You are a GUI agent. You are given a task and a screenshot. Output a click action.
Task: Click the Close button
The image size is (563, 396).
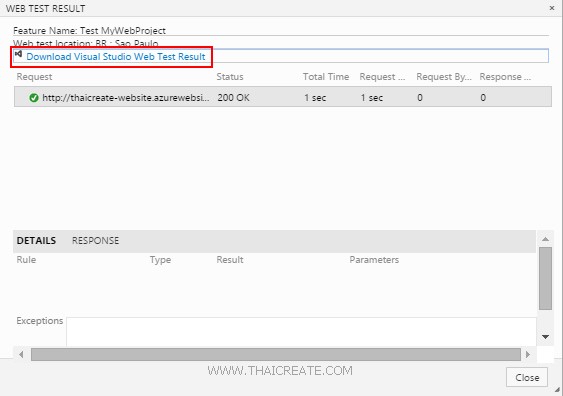point(527,377)
